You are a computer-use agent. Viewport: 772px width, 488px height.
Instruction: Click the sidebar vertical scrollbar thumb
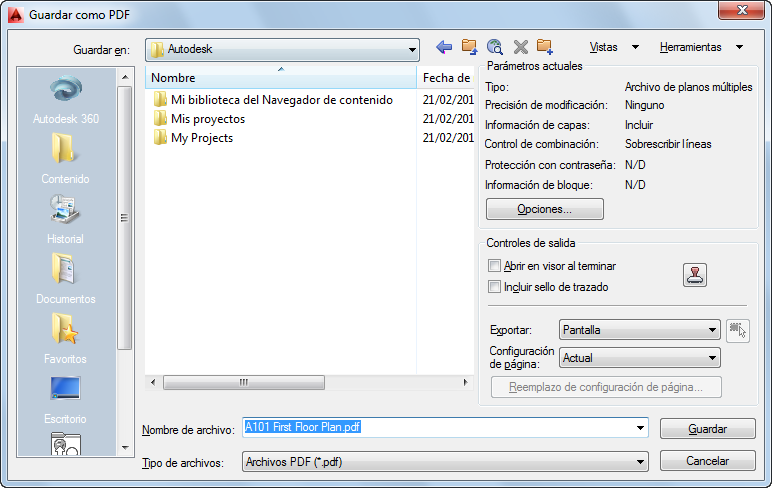[x=125, y=218]
